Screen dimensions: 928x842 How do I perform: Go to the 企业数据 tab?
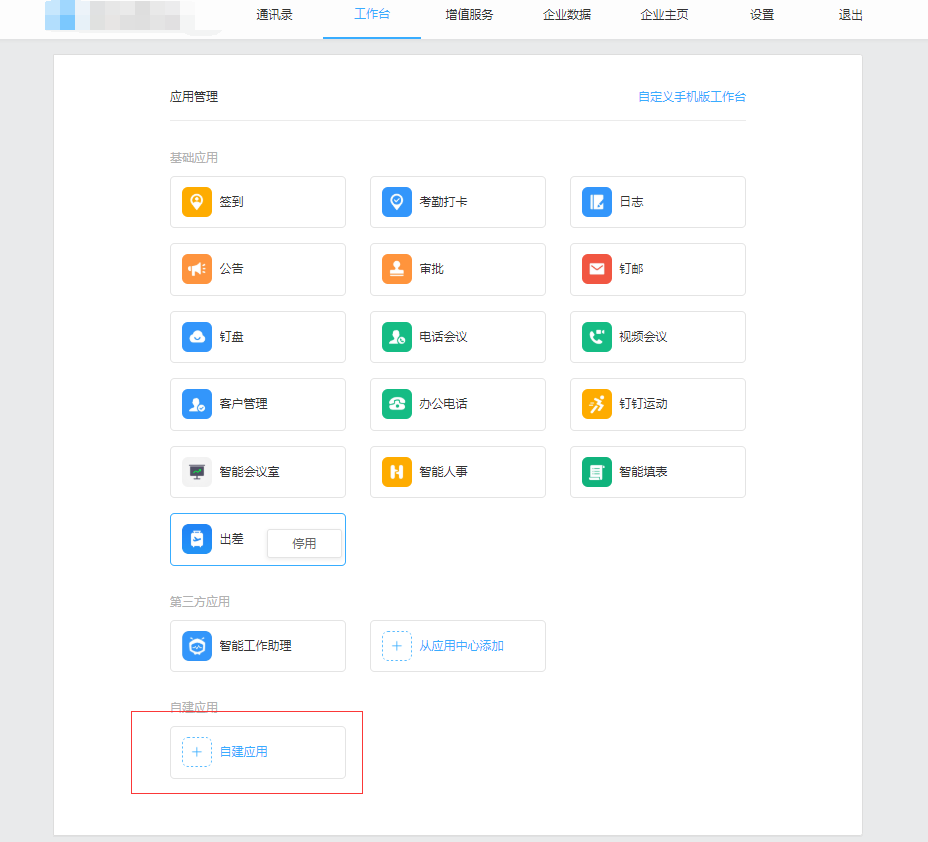coord(567,15)
